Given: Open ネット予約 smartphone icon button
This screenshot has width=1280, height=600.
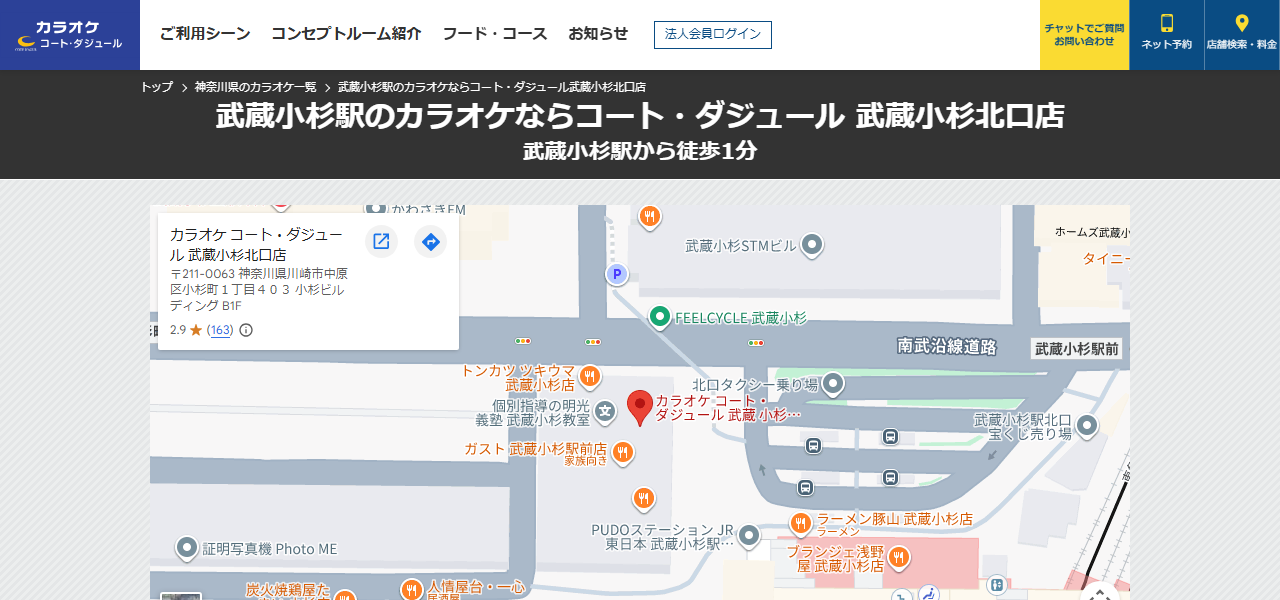Looking at the screenshot, I should coord(1167,35).
